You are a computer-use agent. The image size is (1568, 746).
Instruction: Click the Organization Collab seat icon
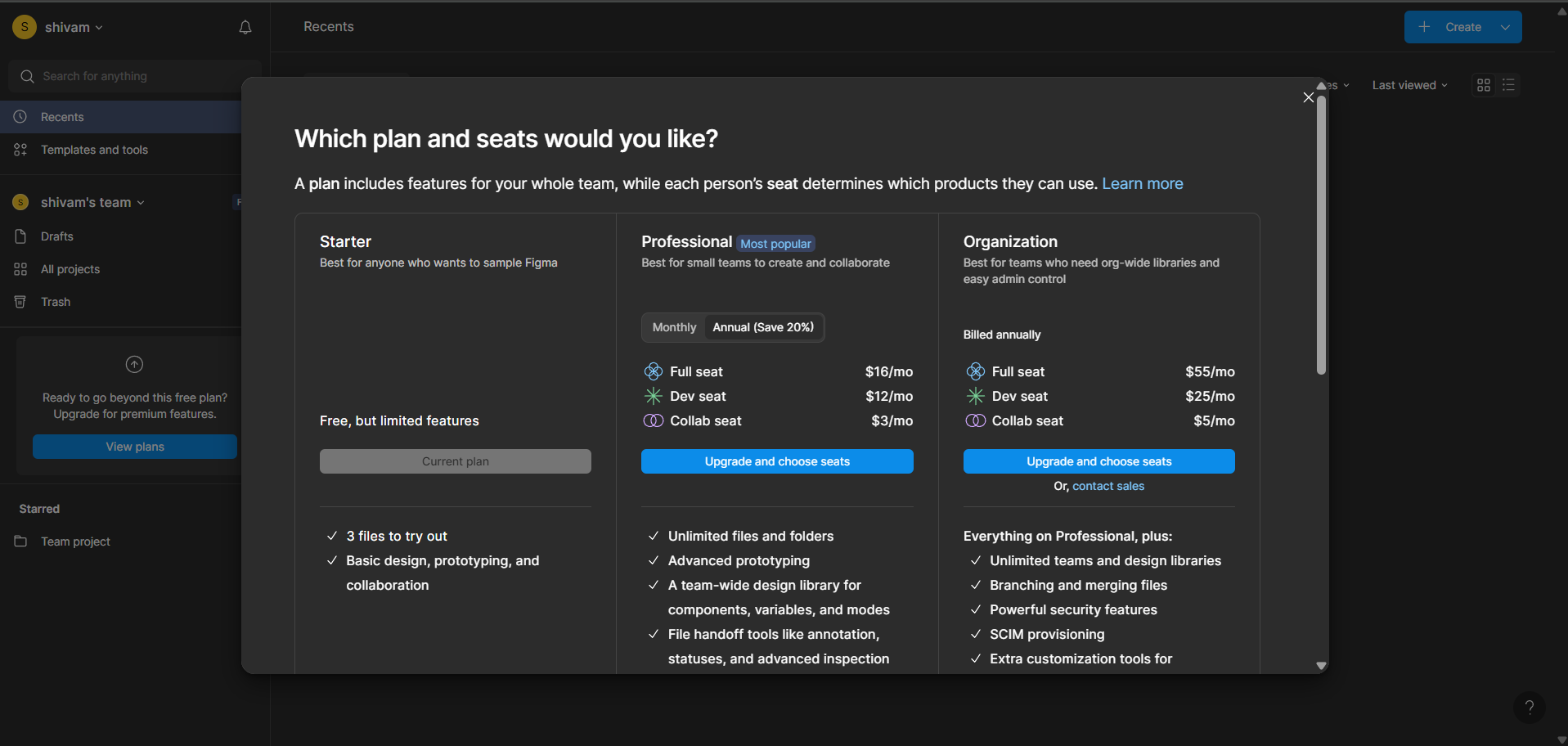[975, 420]
